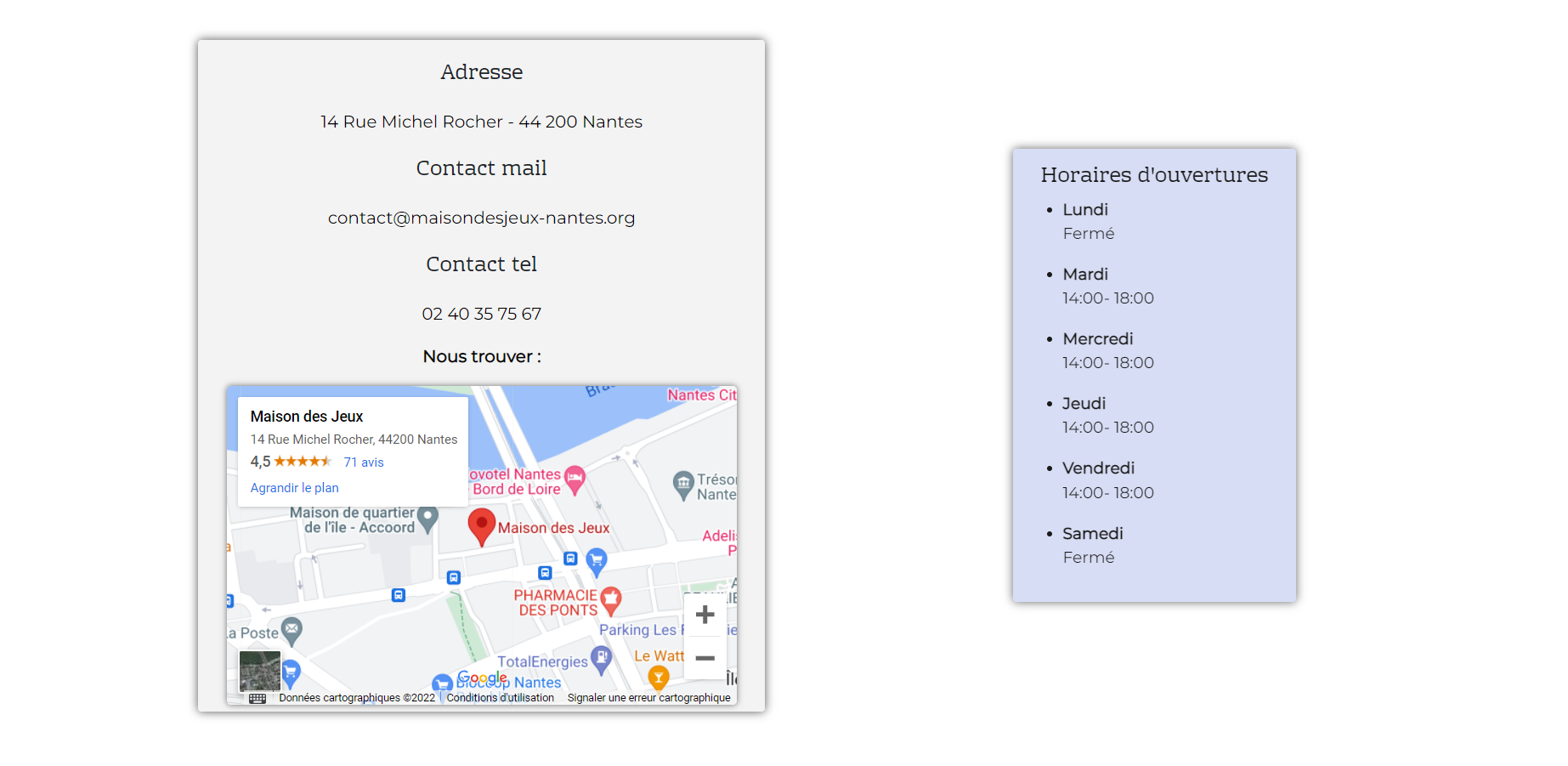Click the phone number 02 40 35 75 67
This screenshot has width=1568, height=766.
[x=481, y=314]
